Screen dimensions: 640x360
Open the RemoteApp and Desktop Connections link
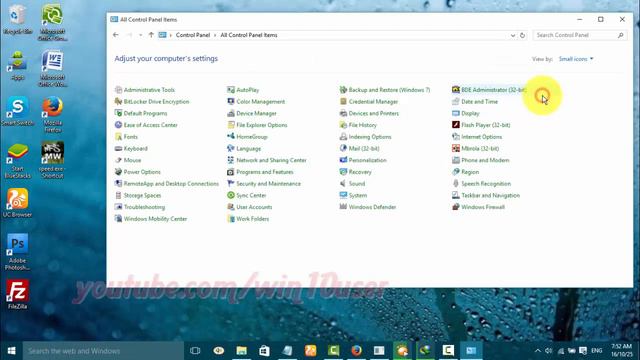click(171, 184)
